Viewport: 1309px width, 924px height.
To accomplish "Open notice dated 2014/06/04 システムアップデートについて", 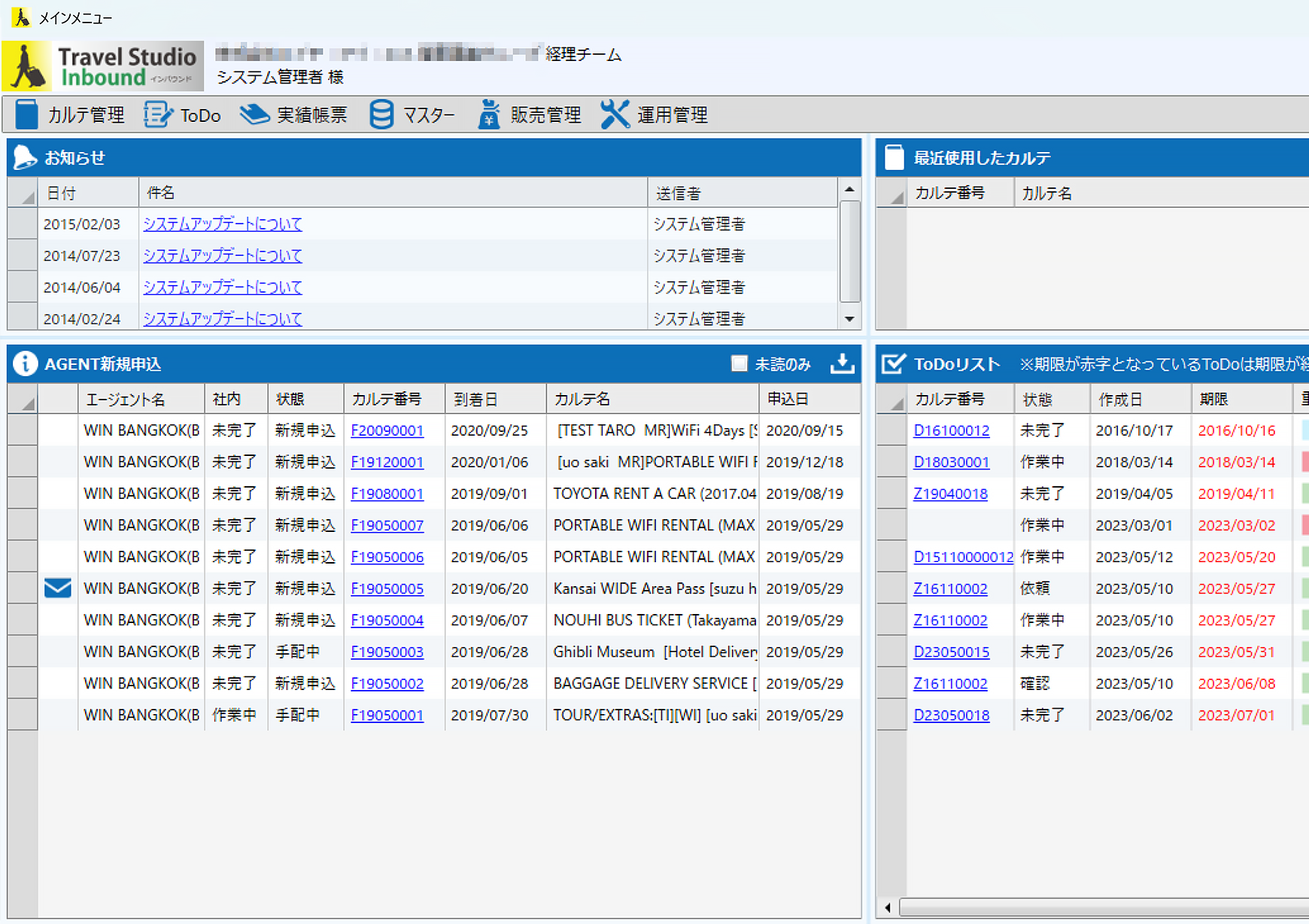I will (223, 287).
